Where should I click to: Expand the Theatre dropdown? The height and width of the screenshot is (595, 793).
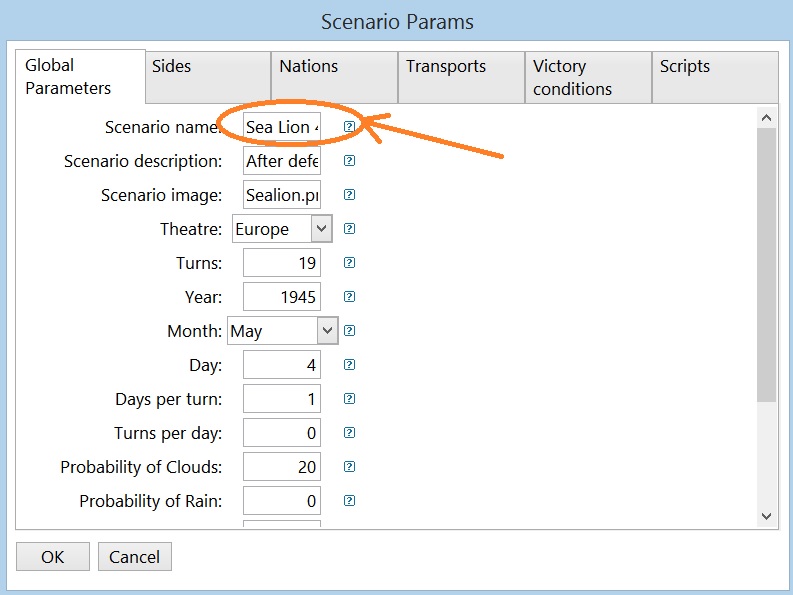coord(321,229)
